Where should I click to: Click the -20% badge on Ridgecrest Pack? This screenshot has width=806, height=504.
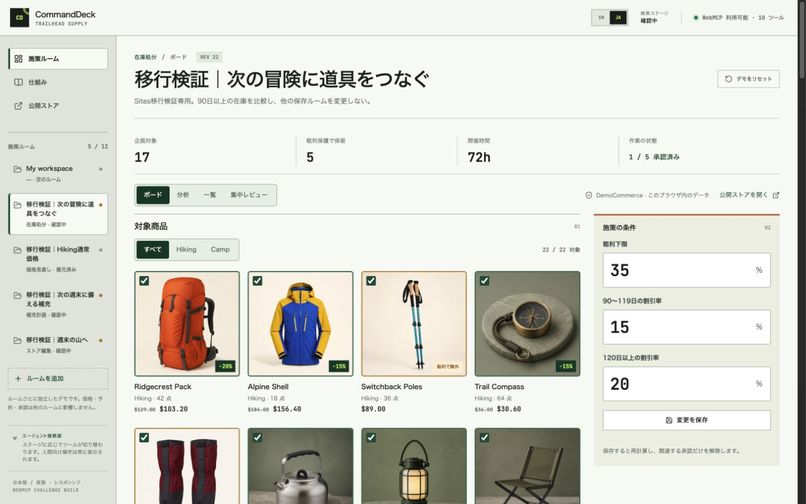(225, 366)
